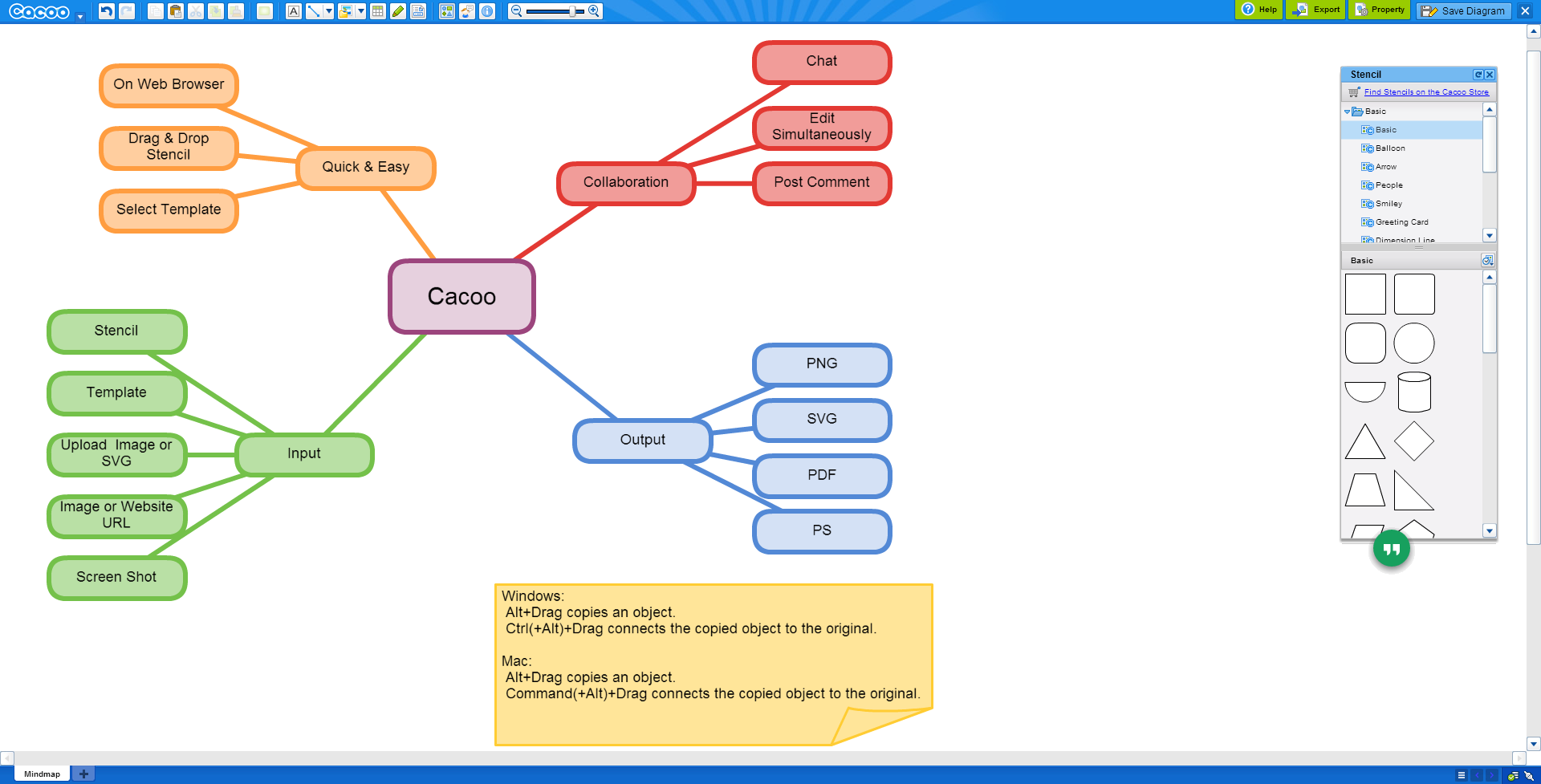1541x784 pixels.
Task: Select the Quick & Easy node
Action: pyautogui.click(x=366, y=168)
